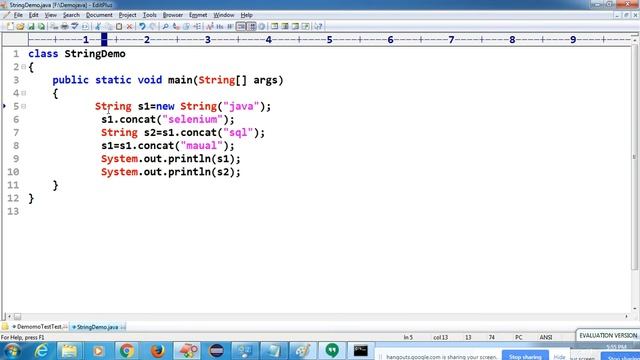
Task: Launch Internet Explorer from the taskbar
Action: click(x=41, y=351)
